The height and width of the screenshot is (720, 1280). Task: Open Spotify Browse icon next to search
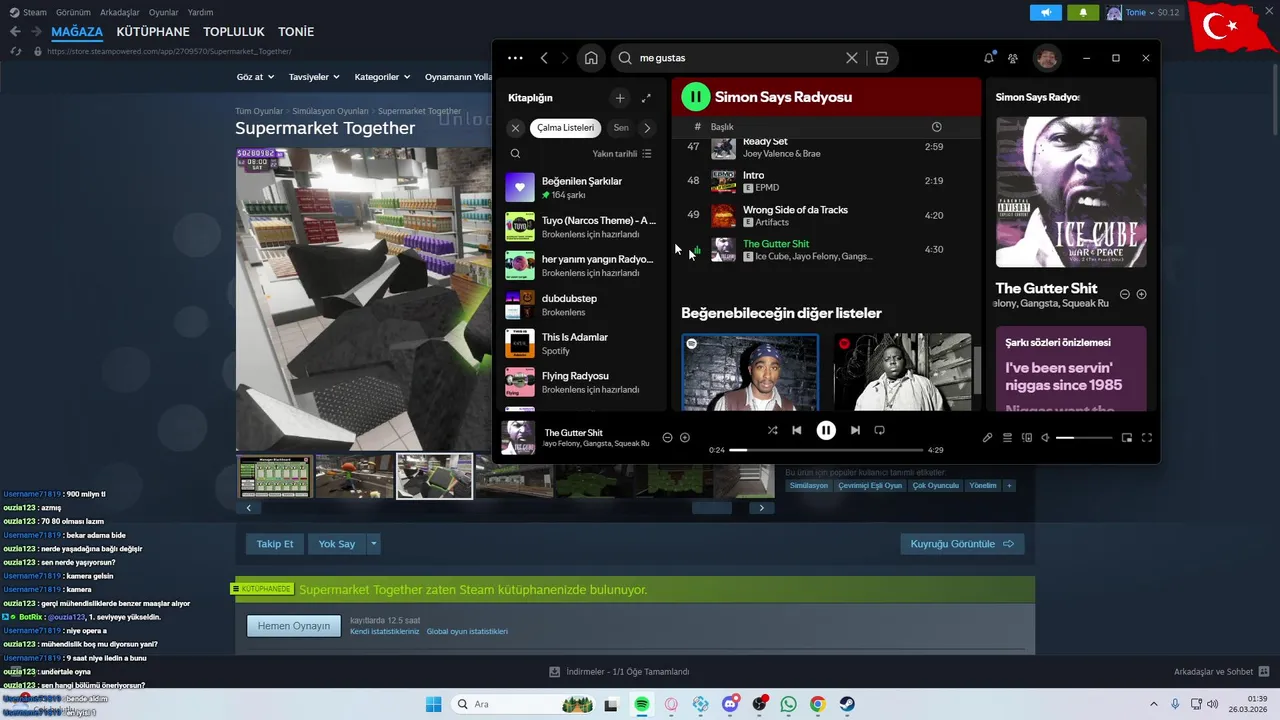(881, 58)
